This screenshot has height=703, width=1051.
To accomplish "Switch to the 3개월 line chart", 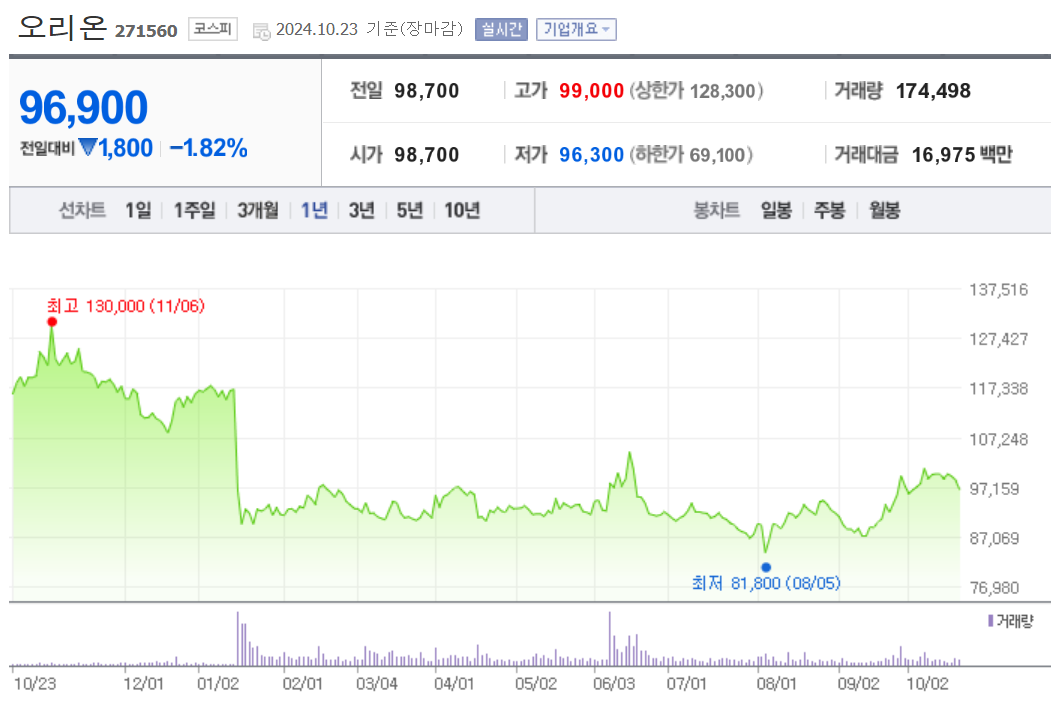I will 257,210.
